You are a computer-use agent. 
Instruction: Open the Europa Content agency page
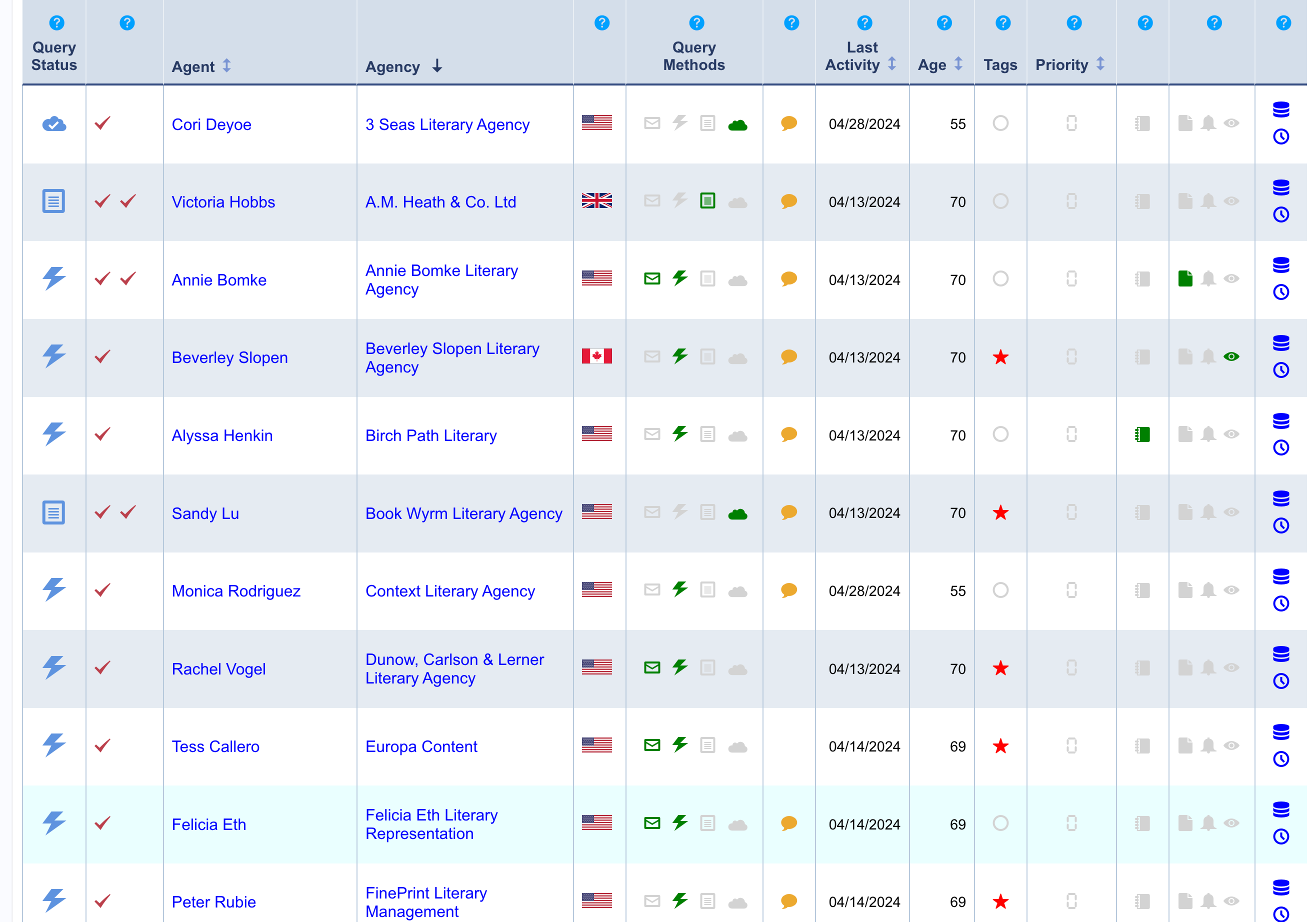(421, 746)
